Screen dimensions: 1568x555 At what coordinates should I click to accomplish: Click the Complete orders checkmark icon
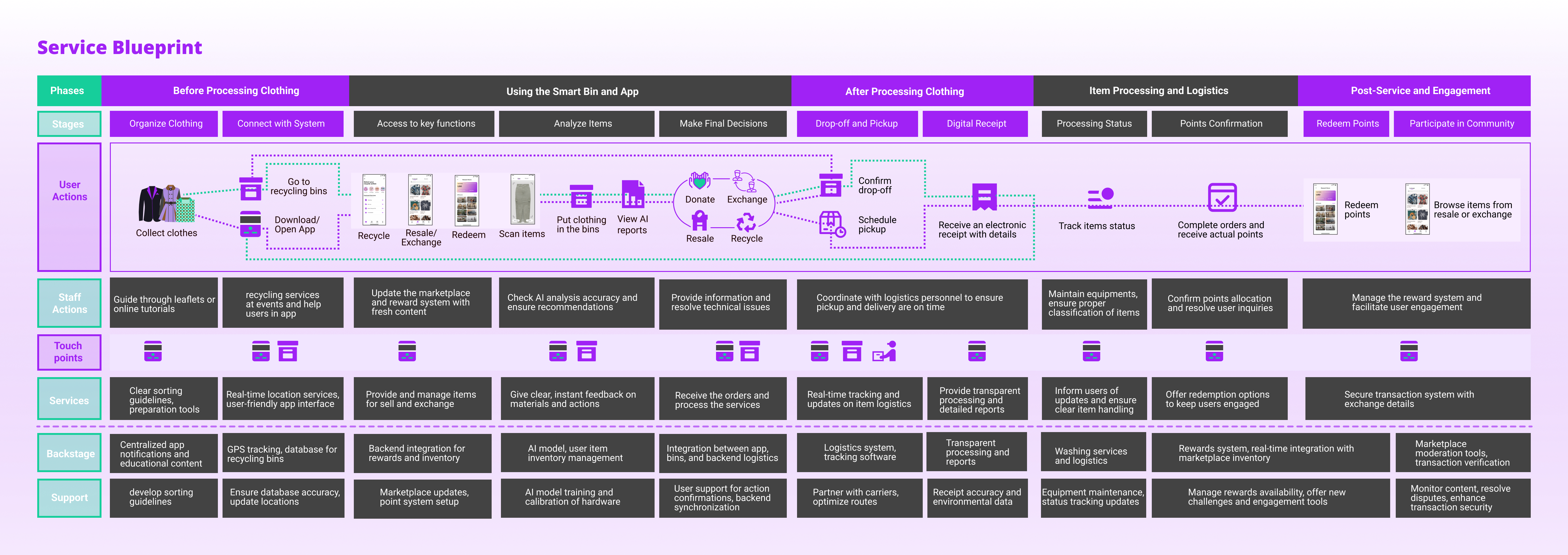tap(1222, 197)
